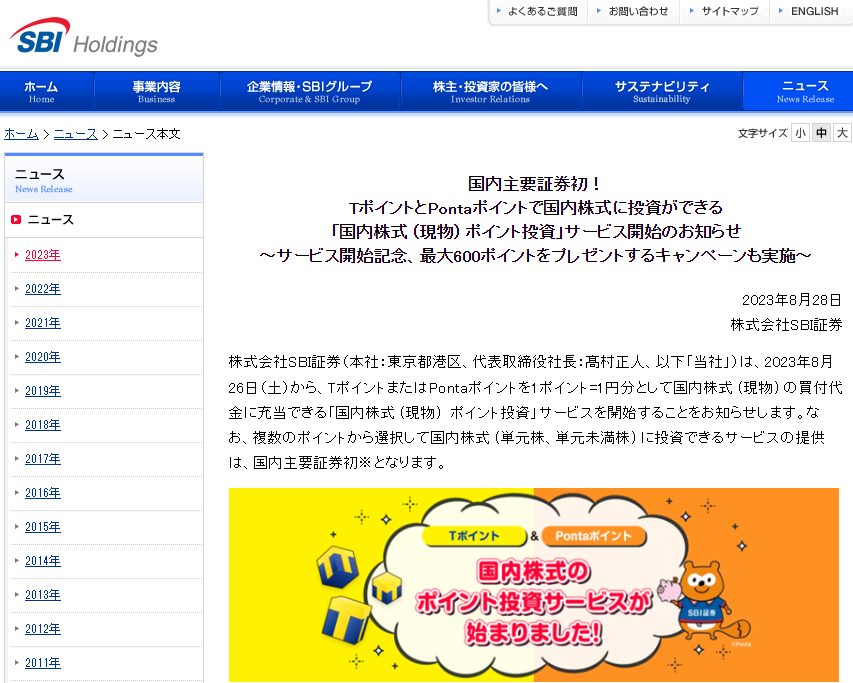
Task: Click the Pontaポイント label in banner
Action: (594, 536)
